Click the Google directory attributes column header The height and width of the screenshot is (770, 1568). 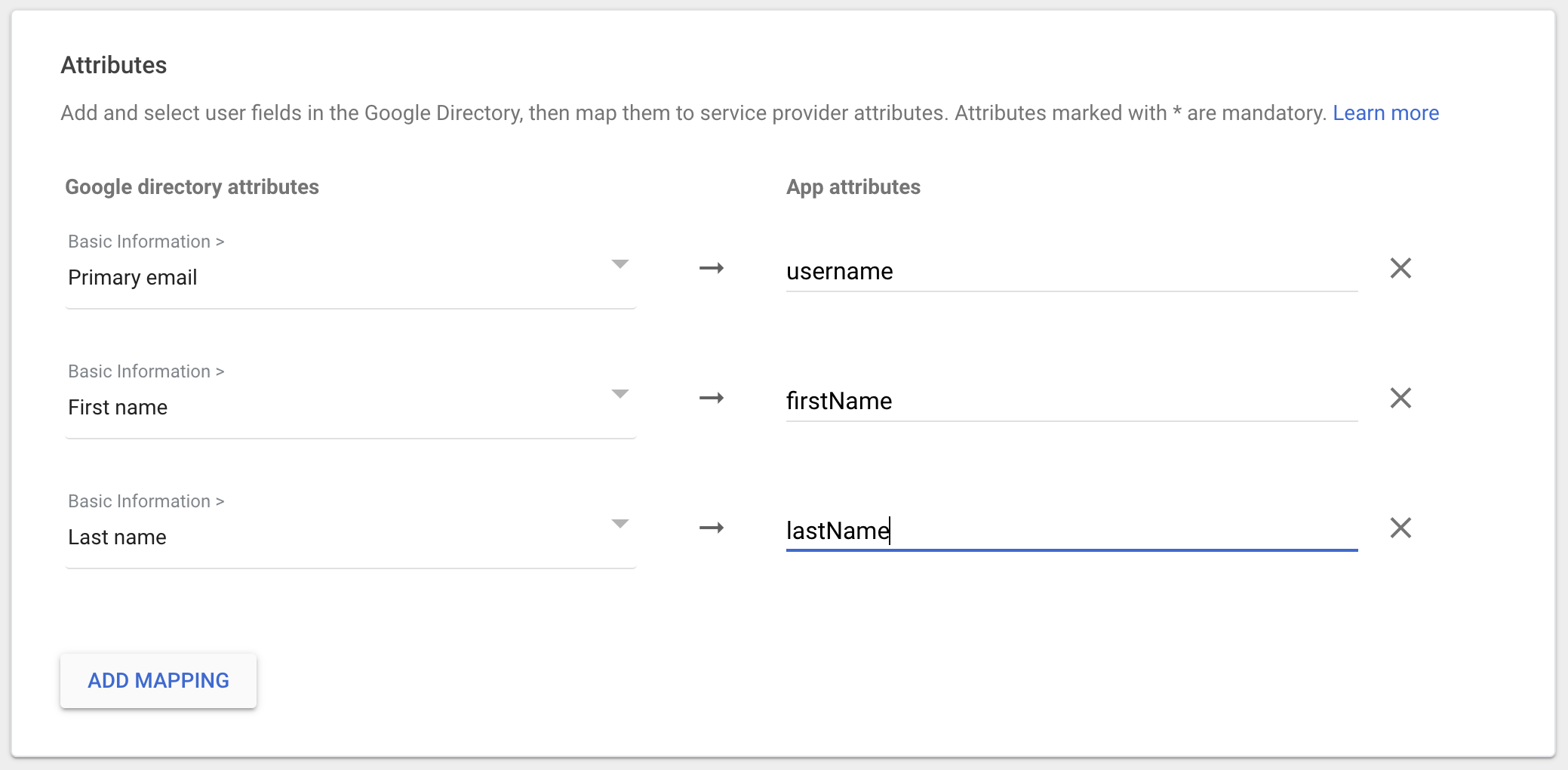point(192,187)
